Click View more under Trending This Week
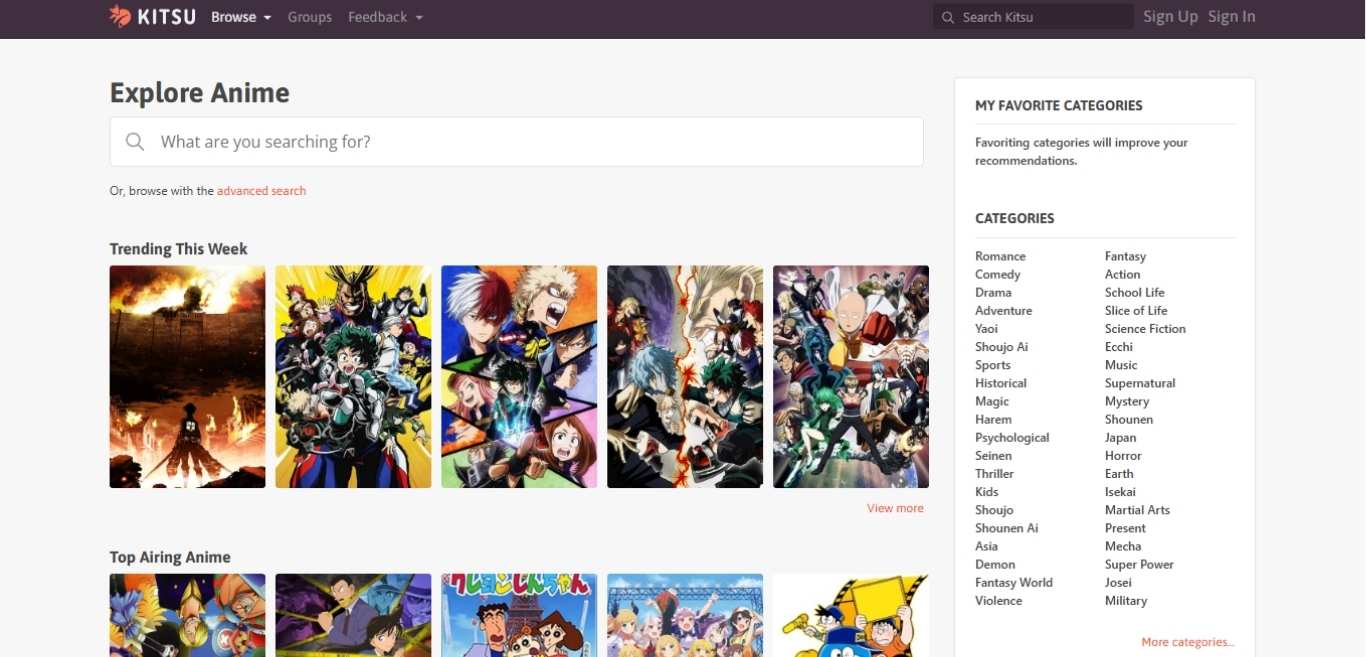The width and height of the screenshot is (1366, 657). coord(894,508)
